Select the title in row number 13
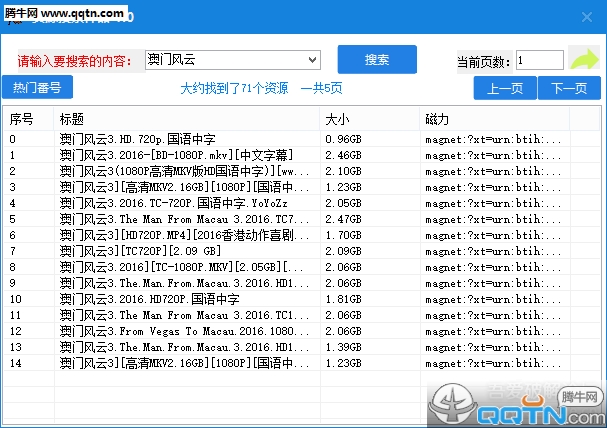This screenshot has width=607, height=428. [x=184, y=347]
